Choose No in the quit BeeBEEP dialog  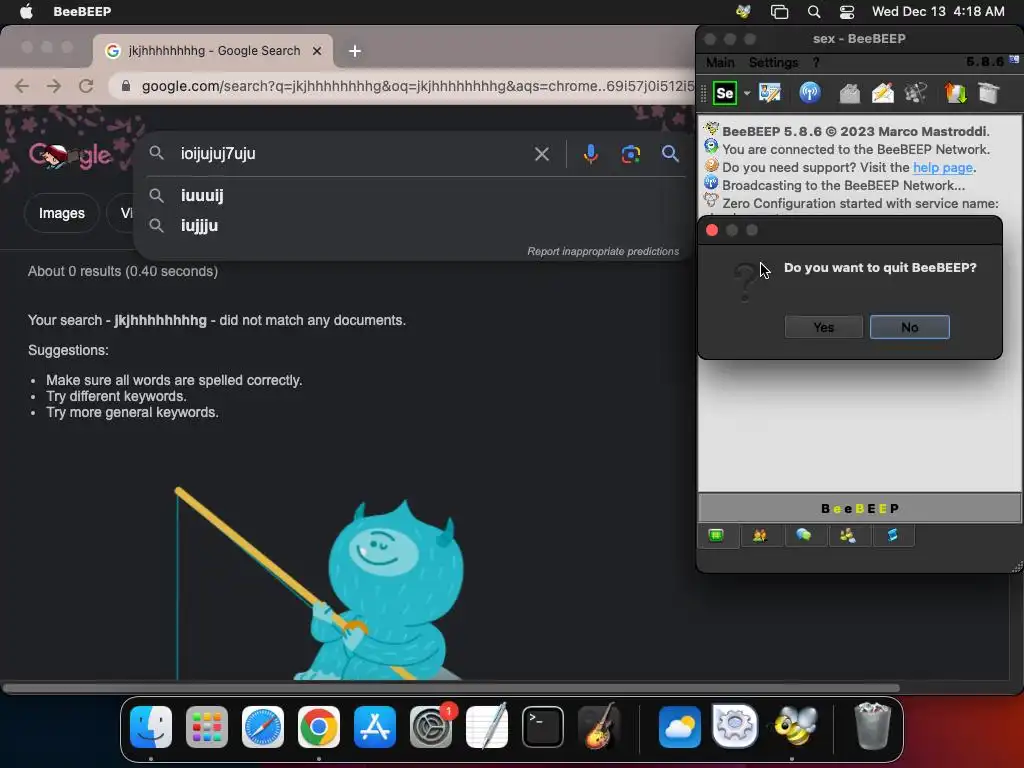click(910, 327)
